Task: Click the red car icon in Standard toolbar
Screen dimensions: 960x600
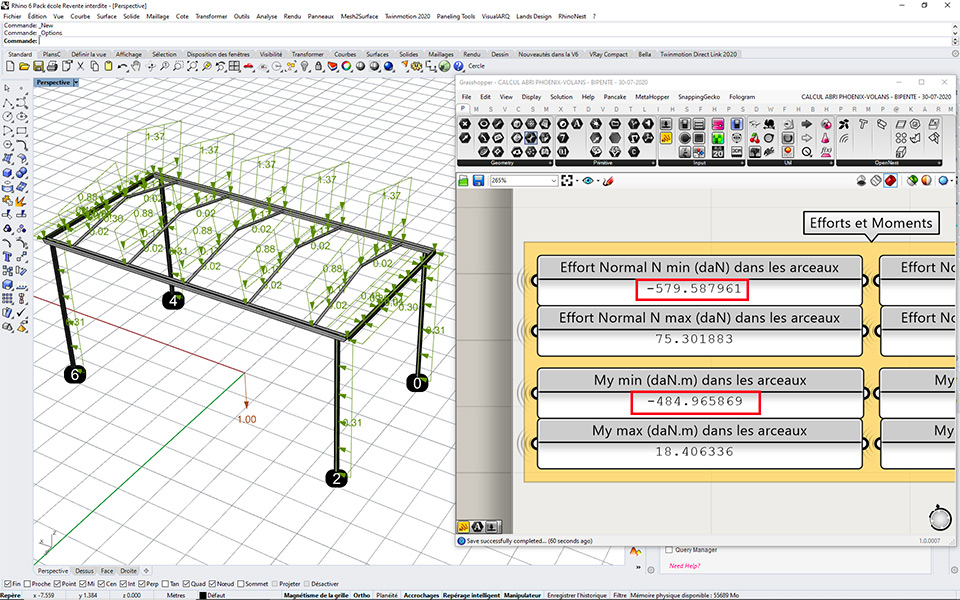Action: click(249, 66)
